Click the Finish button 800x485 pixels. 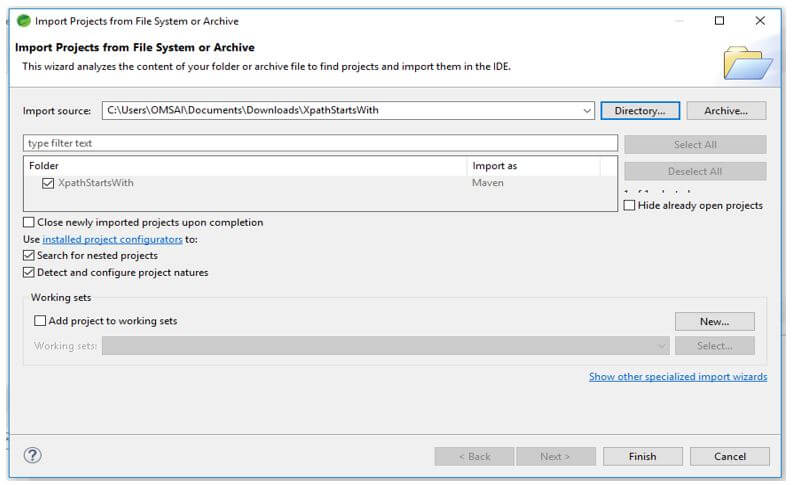click(x=642, y=456)
